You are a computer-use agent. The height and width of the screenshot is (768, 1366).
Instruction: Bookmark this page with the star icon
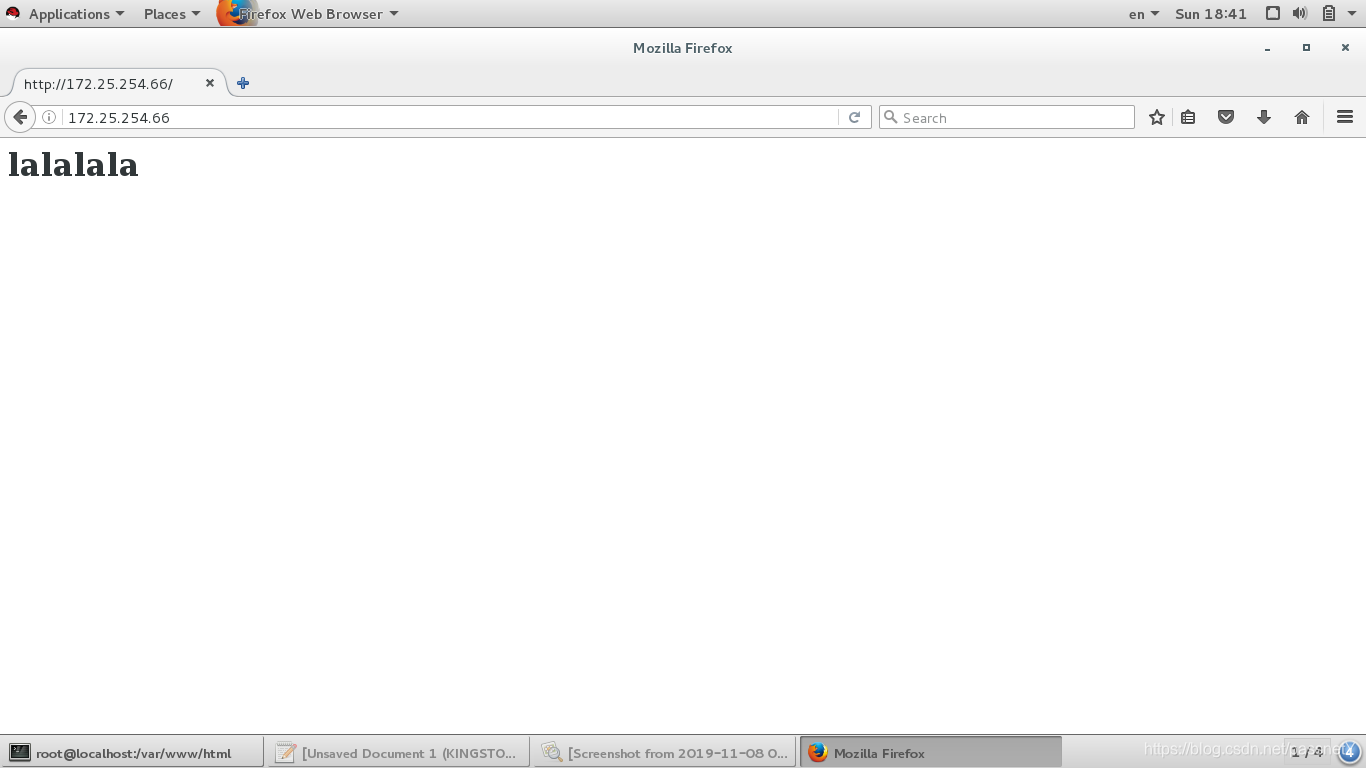click(x=1157, y=117)
